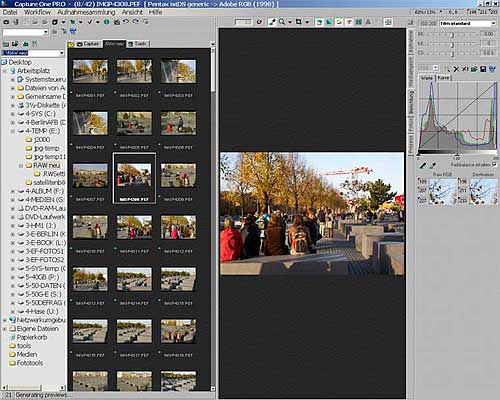Click the floppy disk save settings icon
Viewport: 500px width, 400px height.
483,69
